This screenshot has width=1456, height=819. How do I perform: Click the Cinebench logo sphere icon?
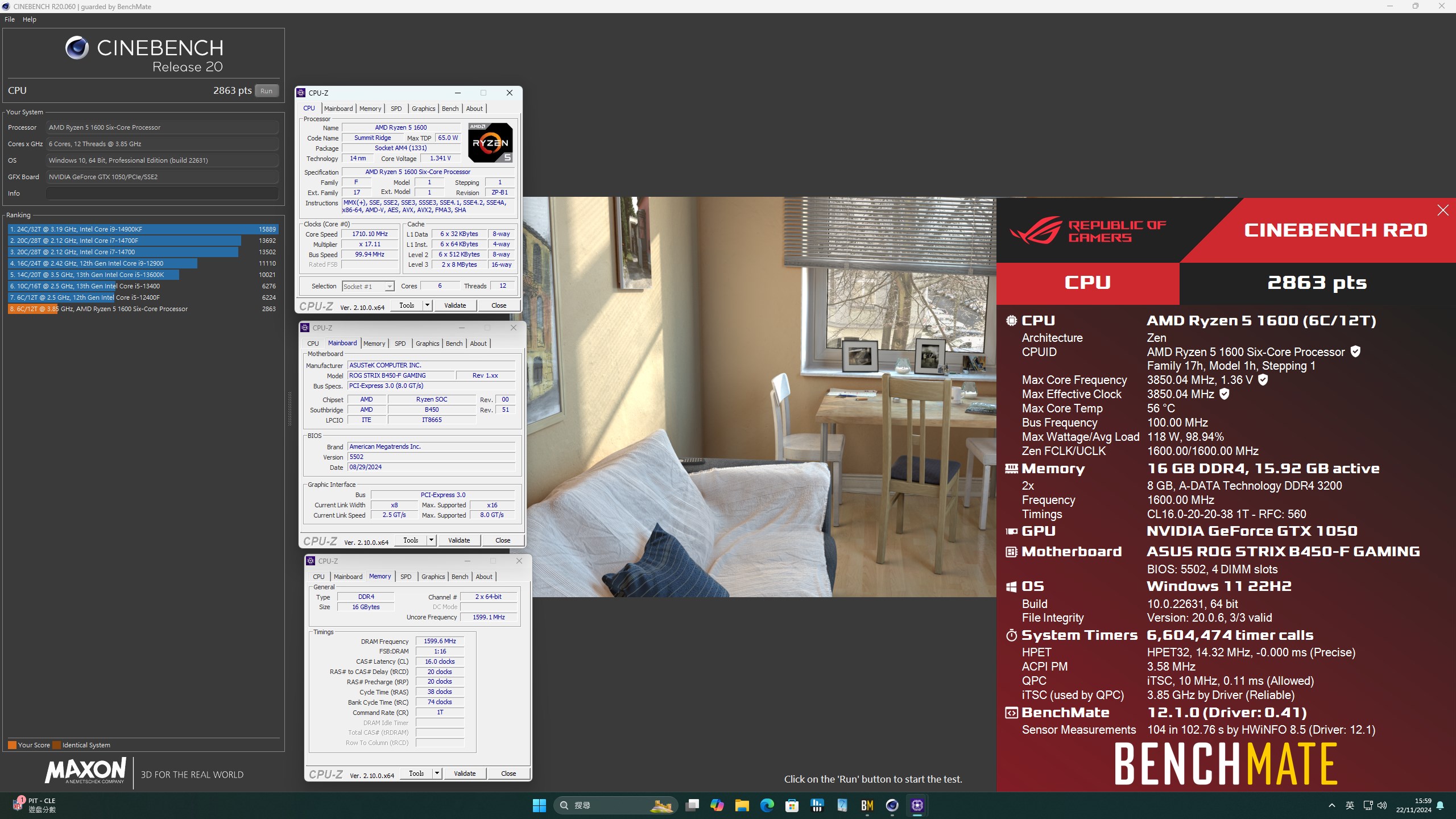tap(77, 48)
